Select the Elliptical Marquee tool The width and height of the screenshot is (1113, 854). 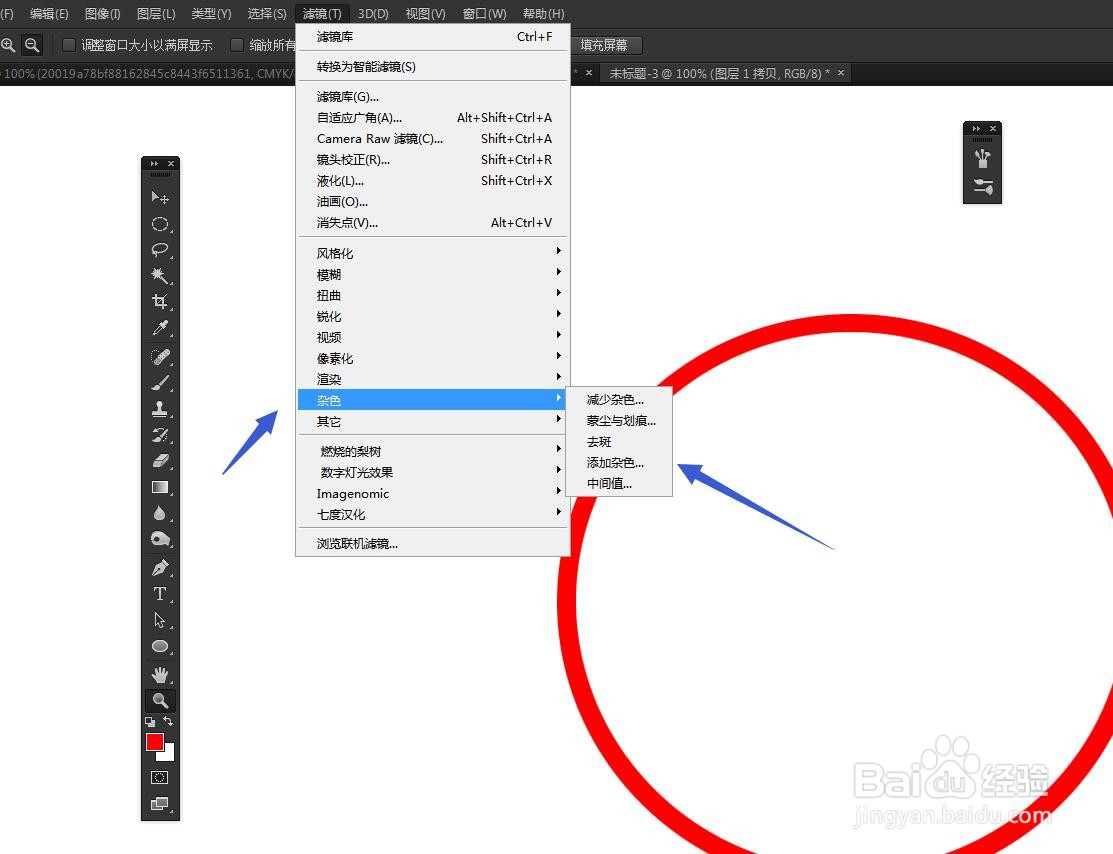pos(160,224)
